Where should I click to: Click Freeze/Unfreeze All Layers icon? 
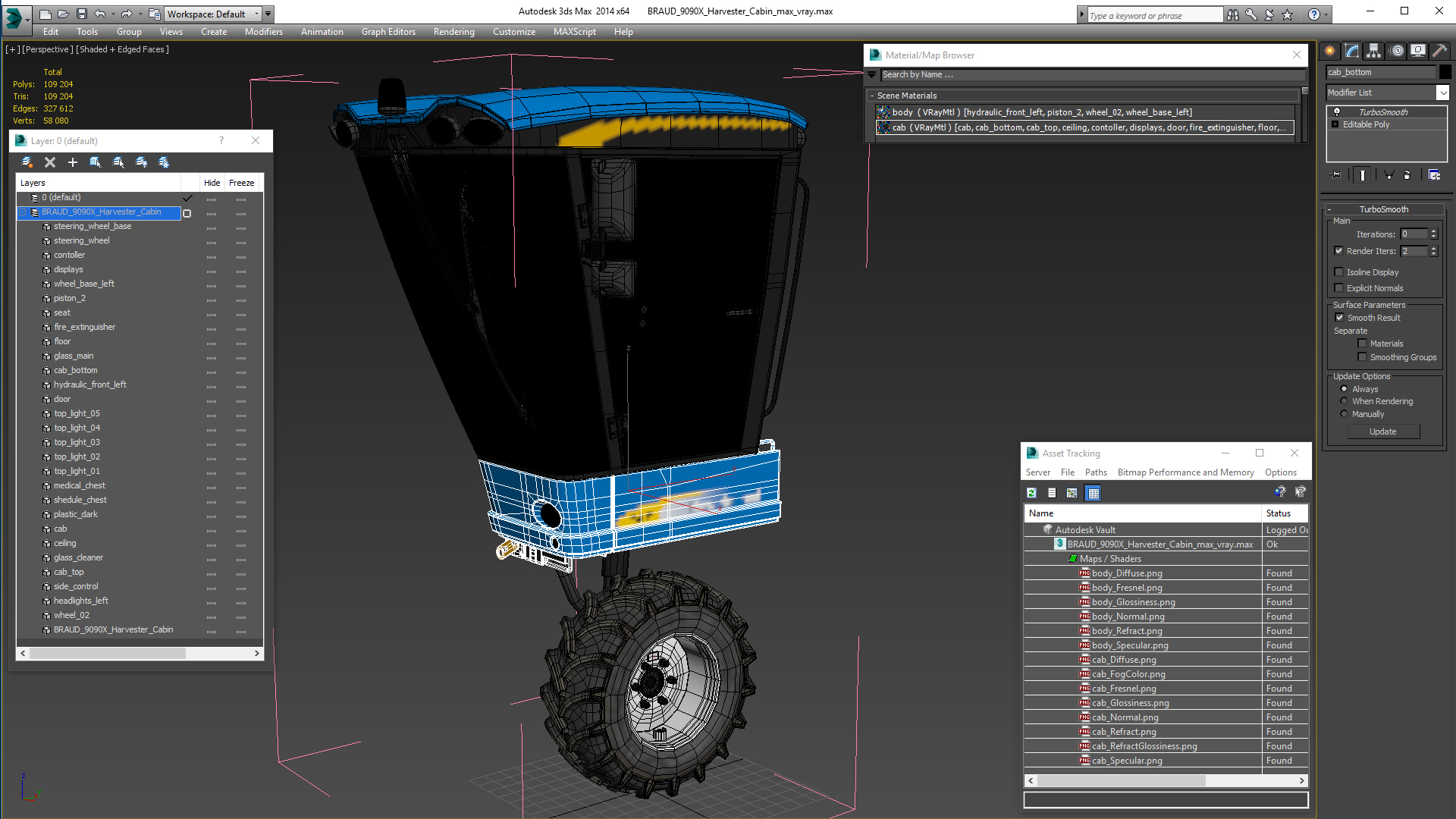(164, 162)
